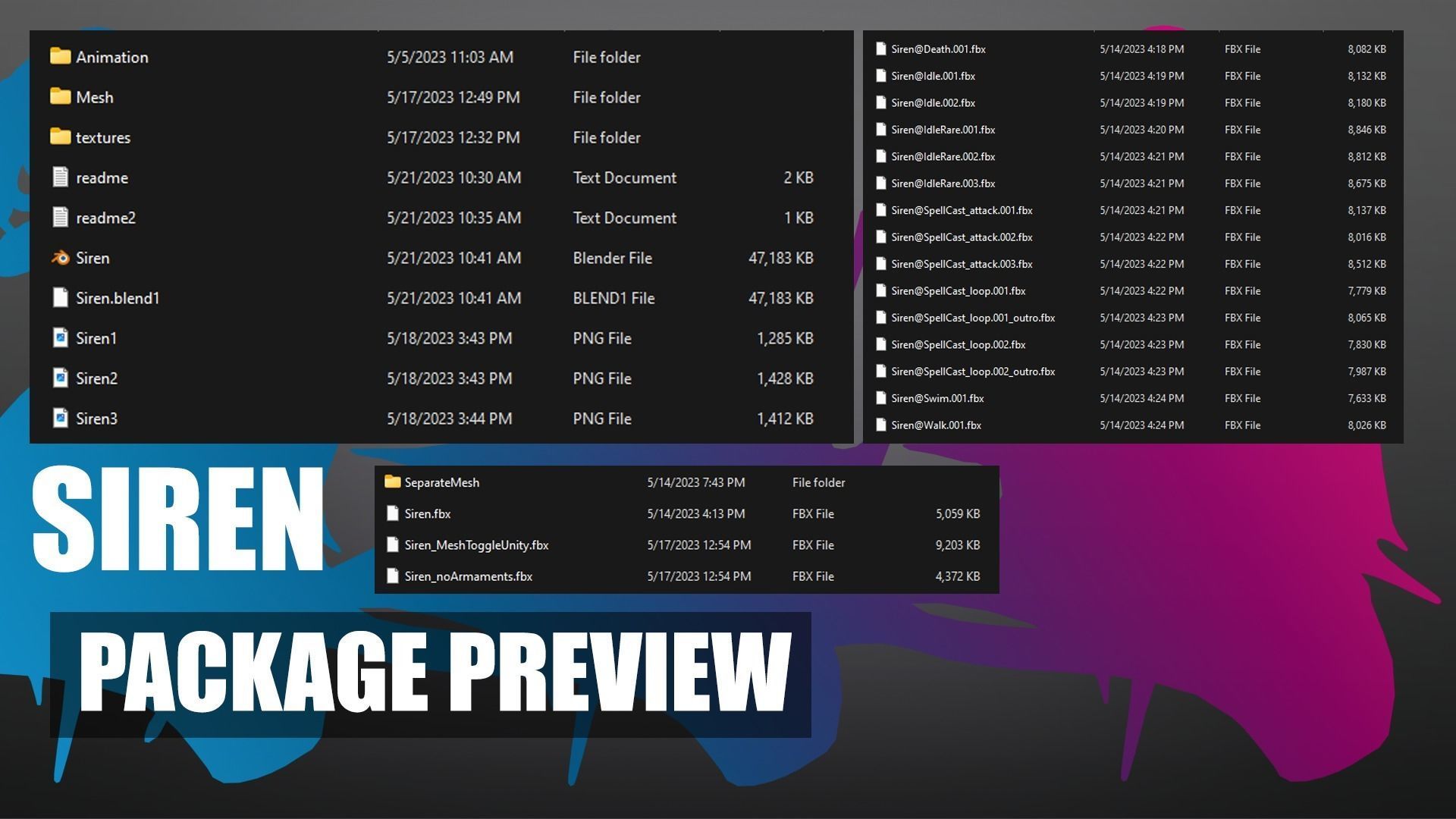1456x819 pixels.
Task: Click the Siren1 PNG file icon
Action: coord(60,338)
